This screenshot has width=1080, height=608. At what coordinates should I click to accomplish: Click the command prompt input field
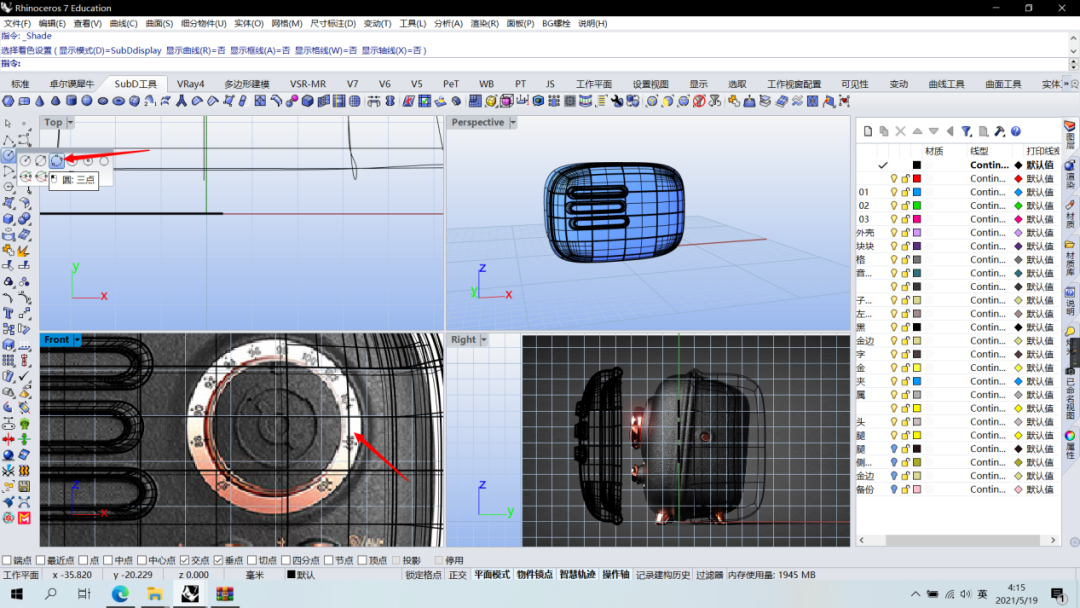coord(544,63)
